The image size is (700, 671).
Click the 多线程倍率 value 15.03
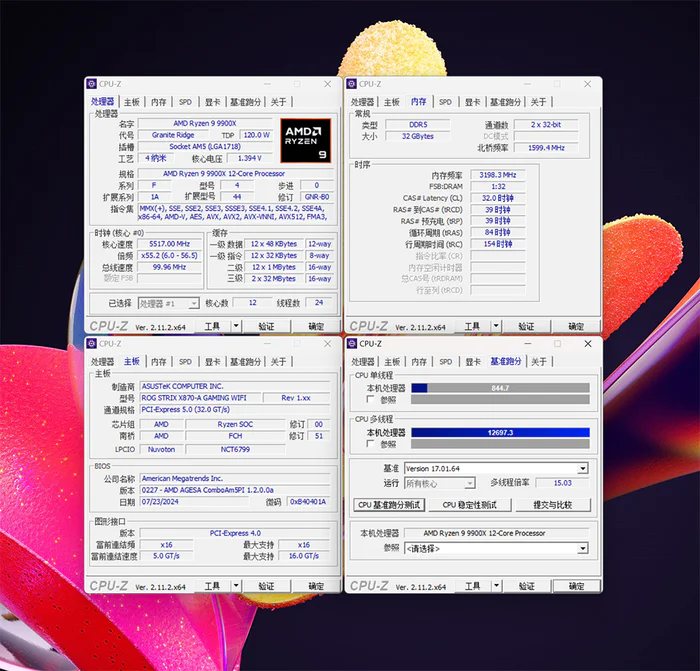[562, 483]
